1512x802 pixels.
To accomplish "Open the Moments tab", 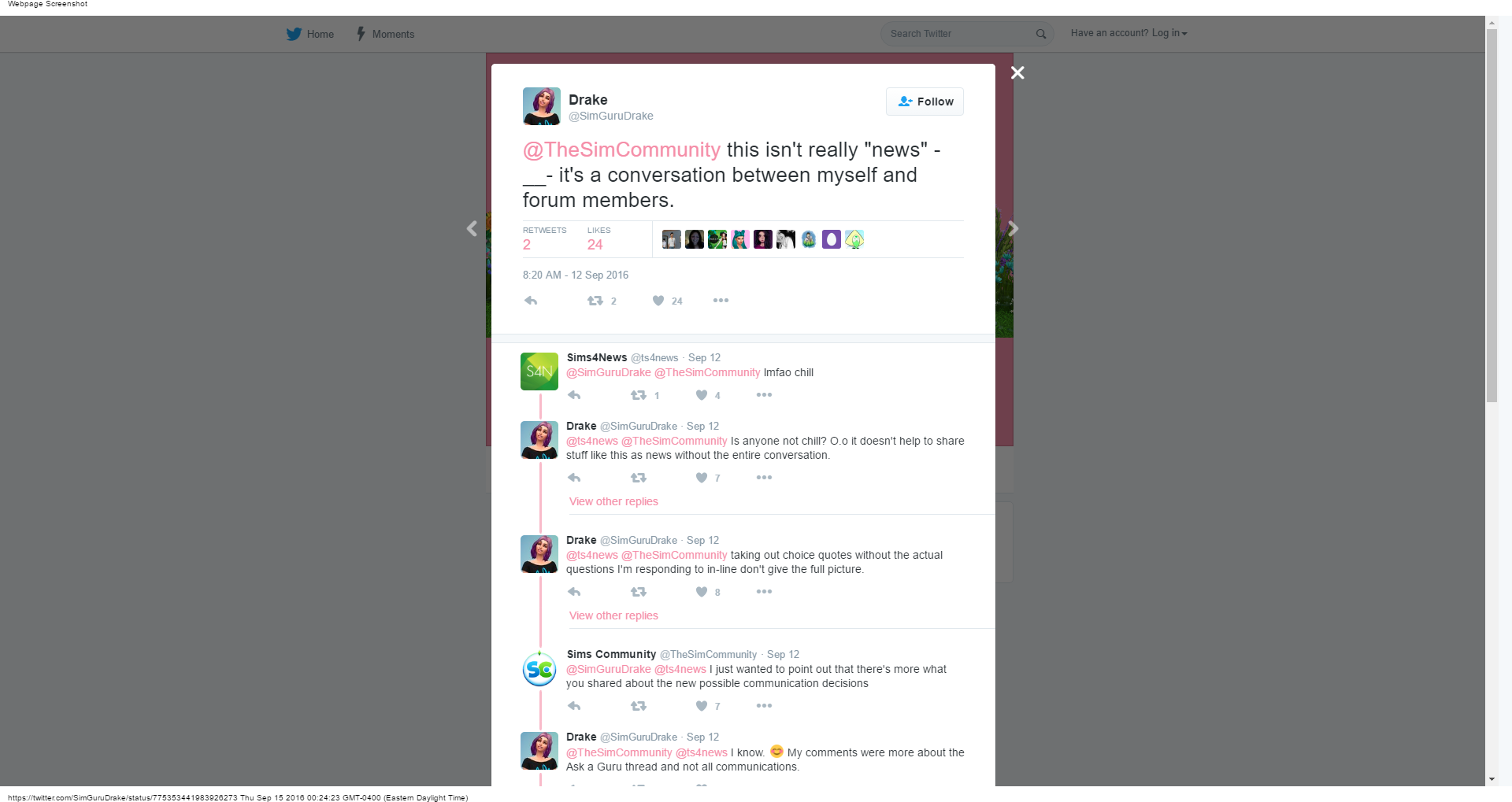I will point(385,34).
